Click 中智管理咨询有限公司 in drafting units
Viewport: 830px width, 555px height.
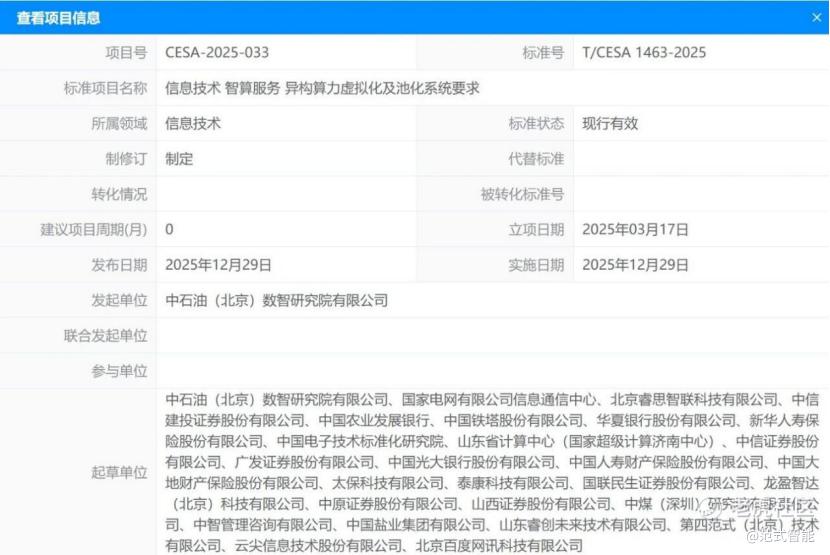pos(263,525)
